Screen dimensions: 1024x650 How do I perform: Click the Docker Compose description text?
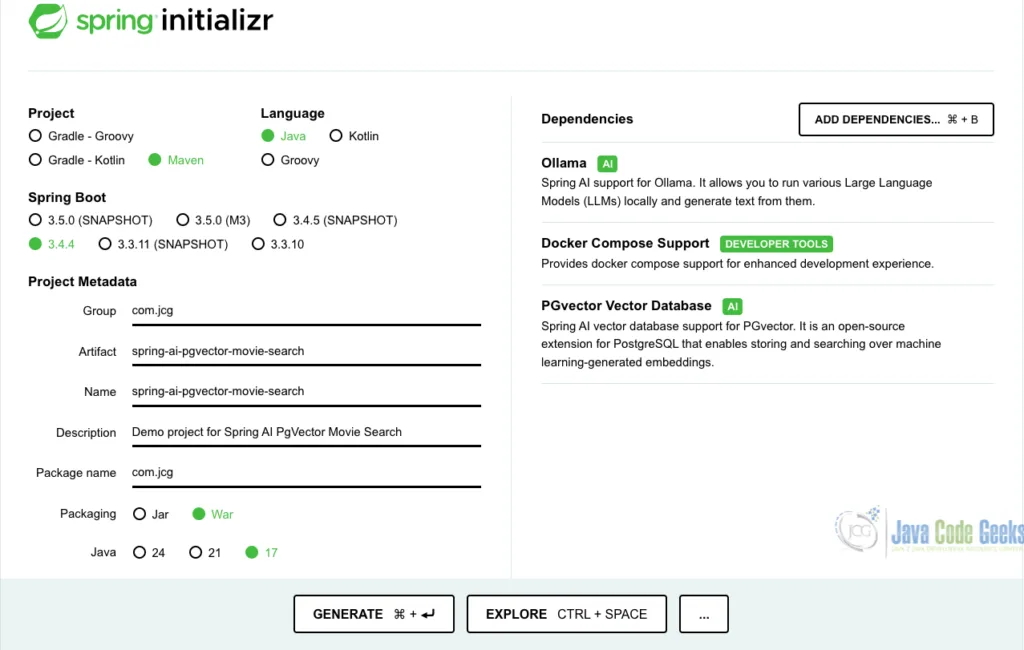pyautogui.click(x=737, y=264)
